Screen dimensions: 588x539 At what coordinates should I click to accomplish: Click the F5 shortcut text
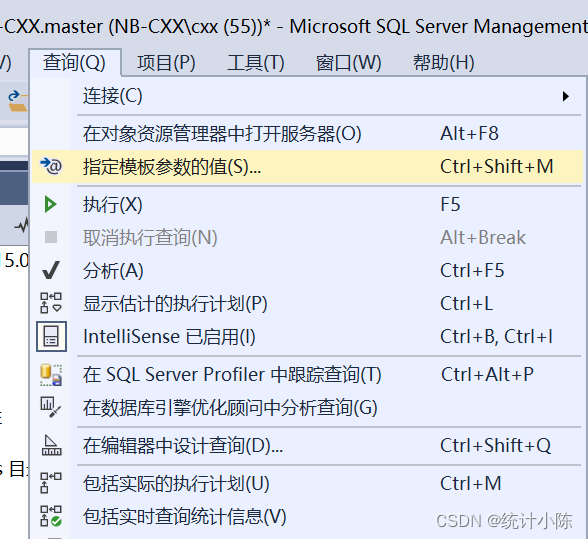[x=450, y=205]
